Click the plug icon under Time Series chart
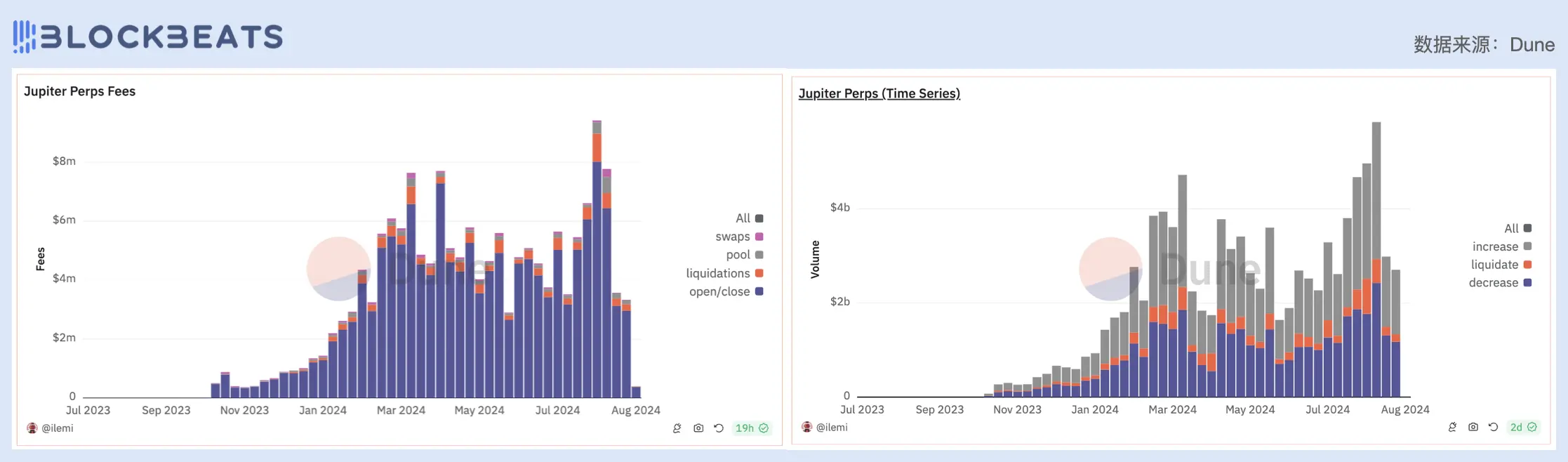 tap(1452, 427)
